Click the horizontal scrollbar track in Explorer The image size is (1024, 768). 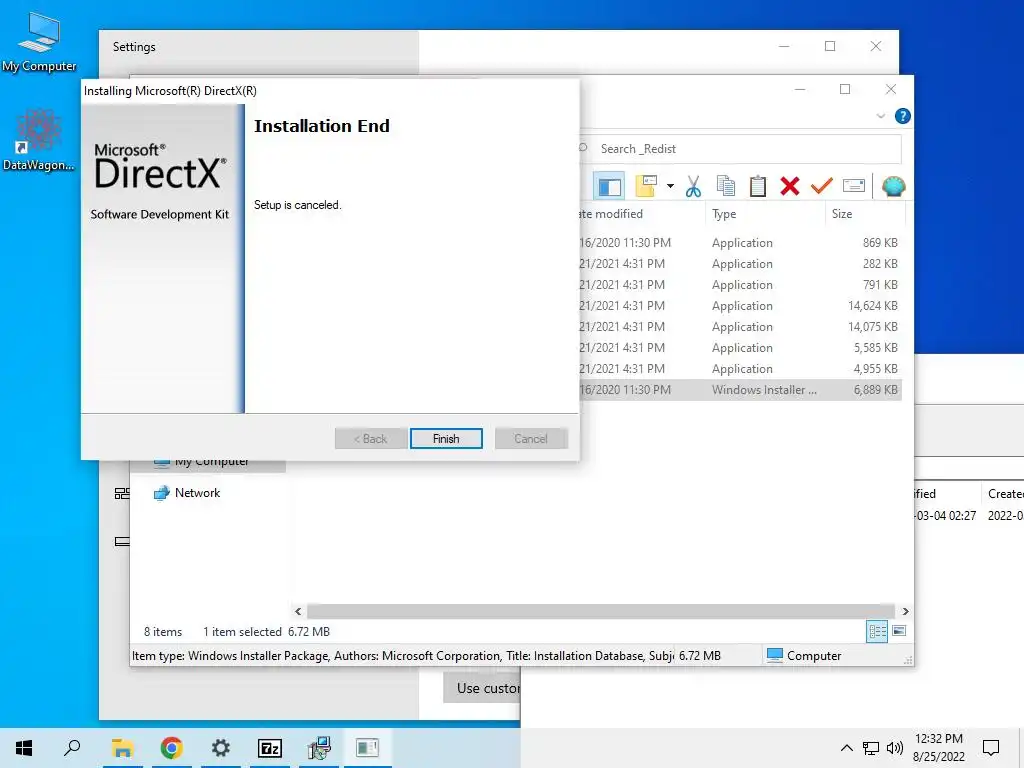(601, 611)
